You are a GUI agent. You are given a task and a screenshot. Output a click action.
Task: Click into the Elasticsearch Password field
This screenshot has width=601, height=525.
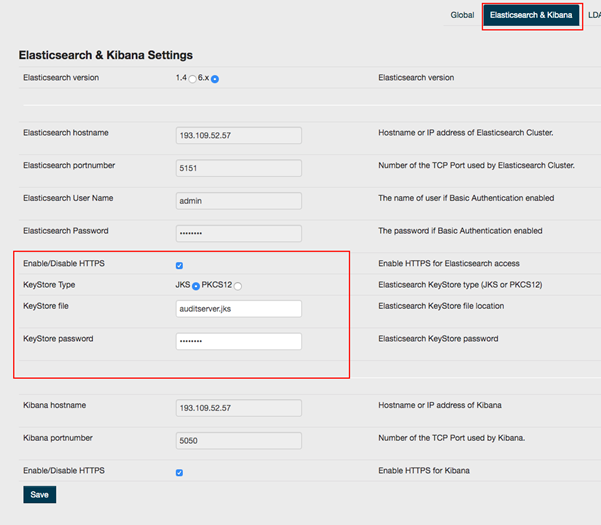(x=238, y=233)
